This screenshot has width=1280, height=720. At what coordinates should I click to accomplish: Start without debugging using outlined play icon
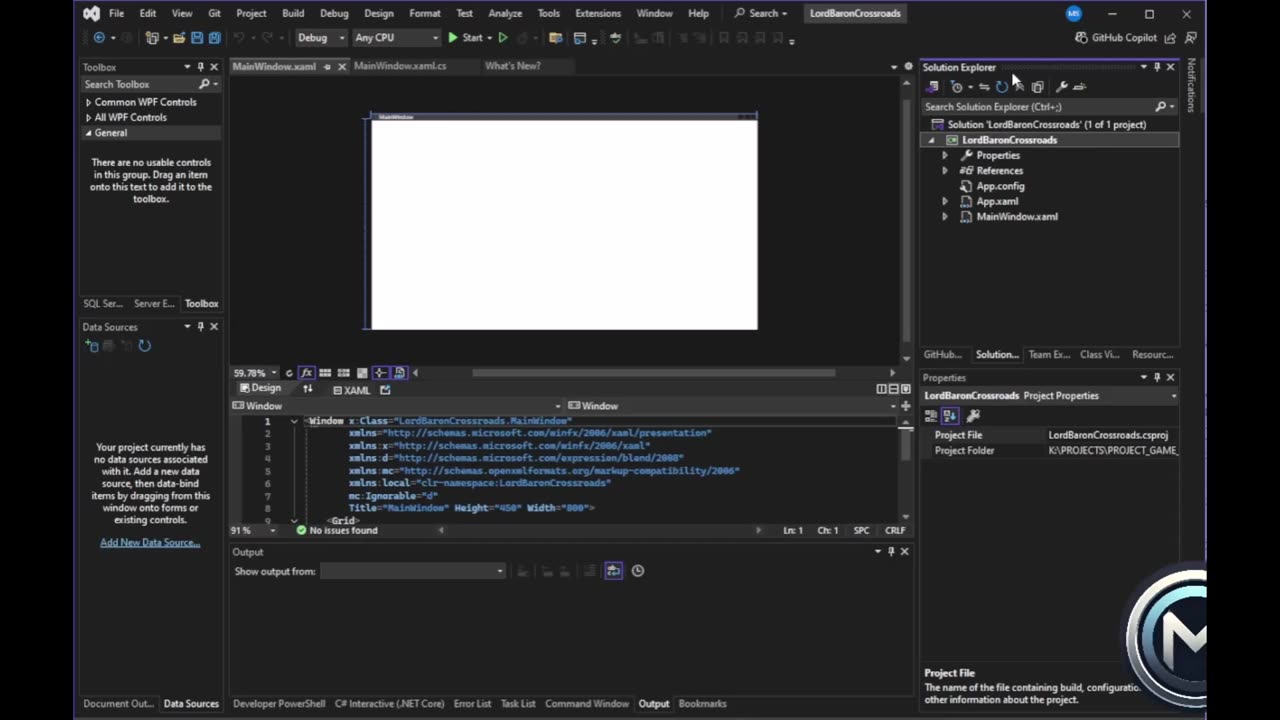503,38
